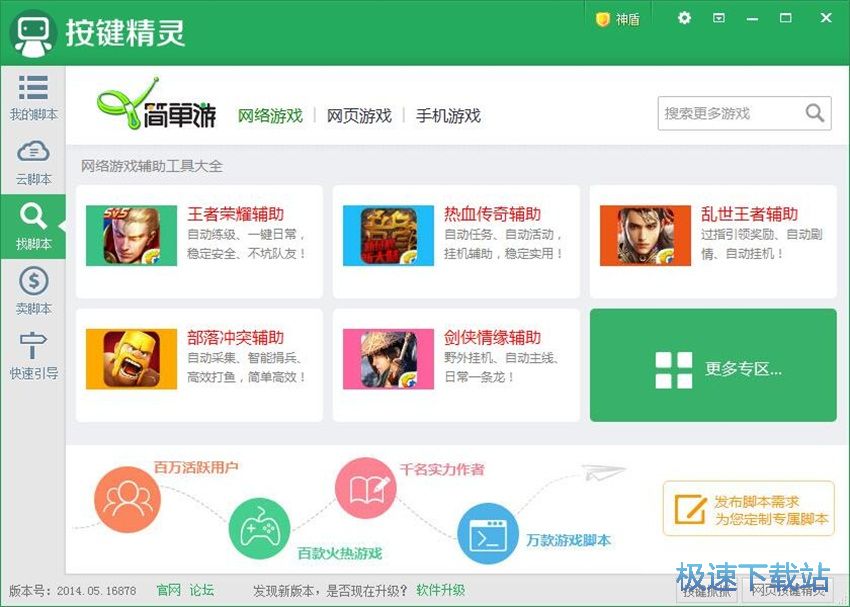Open the 乱世王者 game thumbnail

(x=645, y=235)
